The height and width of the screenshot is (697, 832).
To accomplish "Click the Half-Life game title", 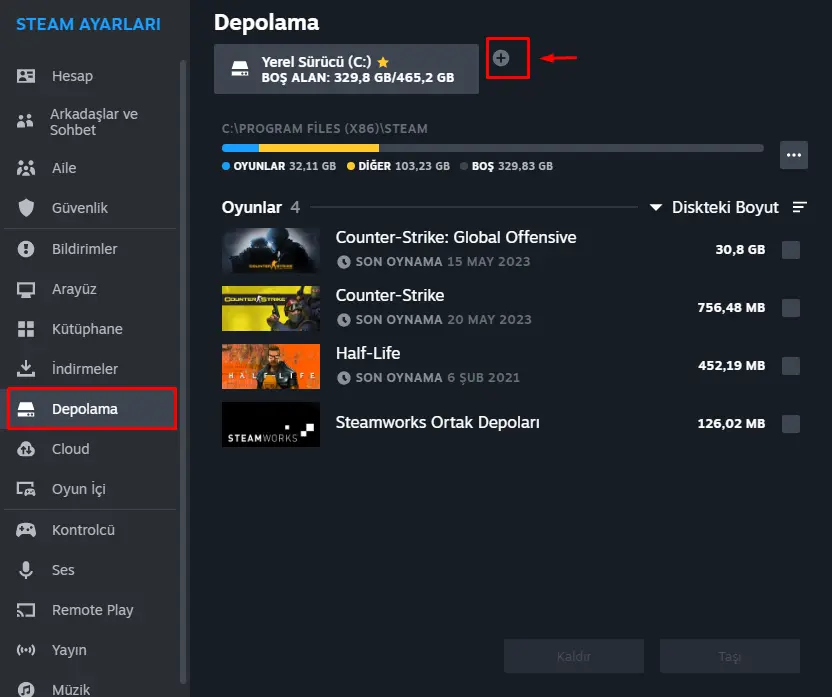I will [x=368, y=353].
